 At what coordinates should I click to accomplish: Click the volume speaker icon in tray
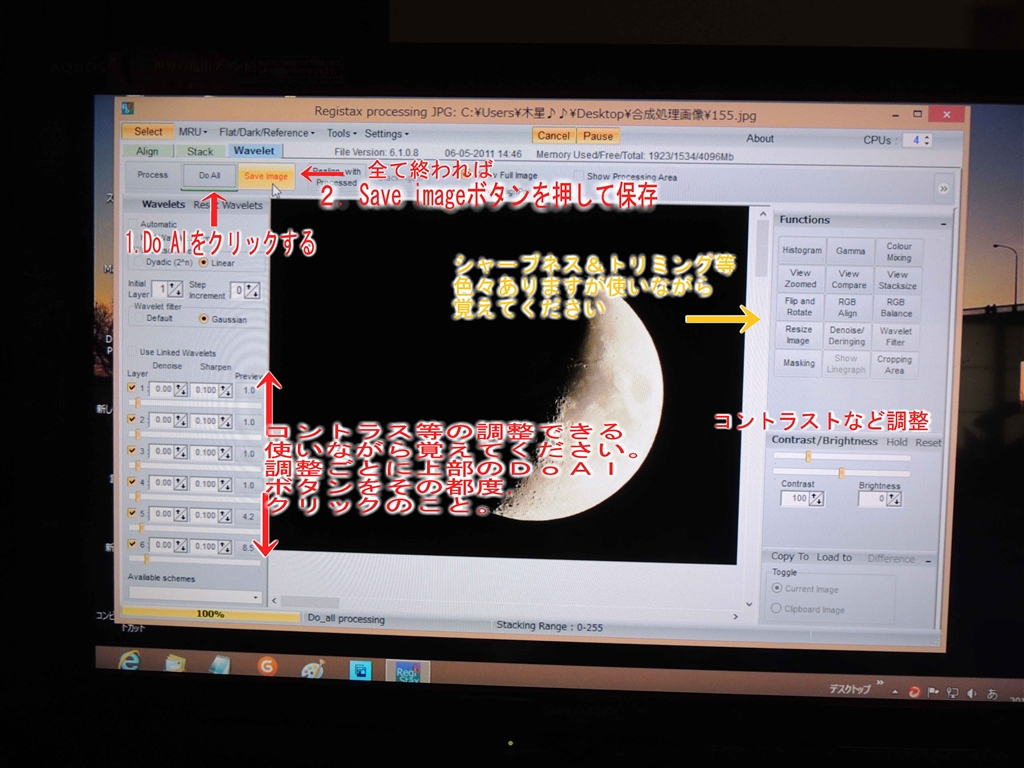click(971, 693)
